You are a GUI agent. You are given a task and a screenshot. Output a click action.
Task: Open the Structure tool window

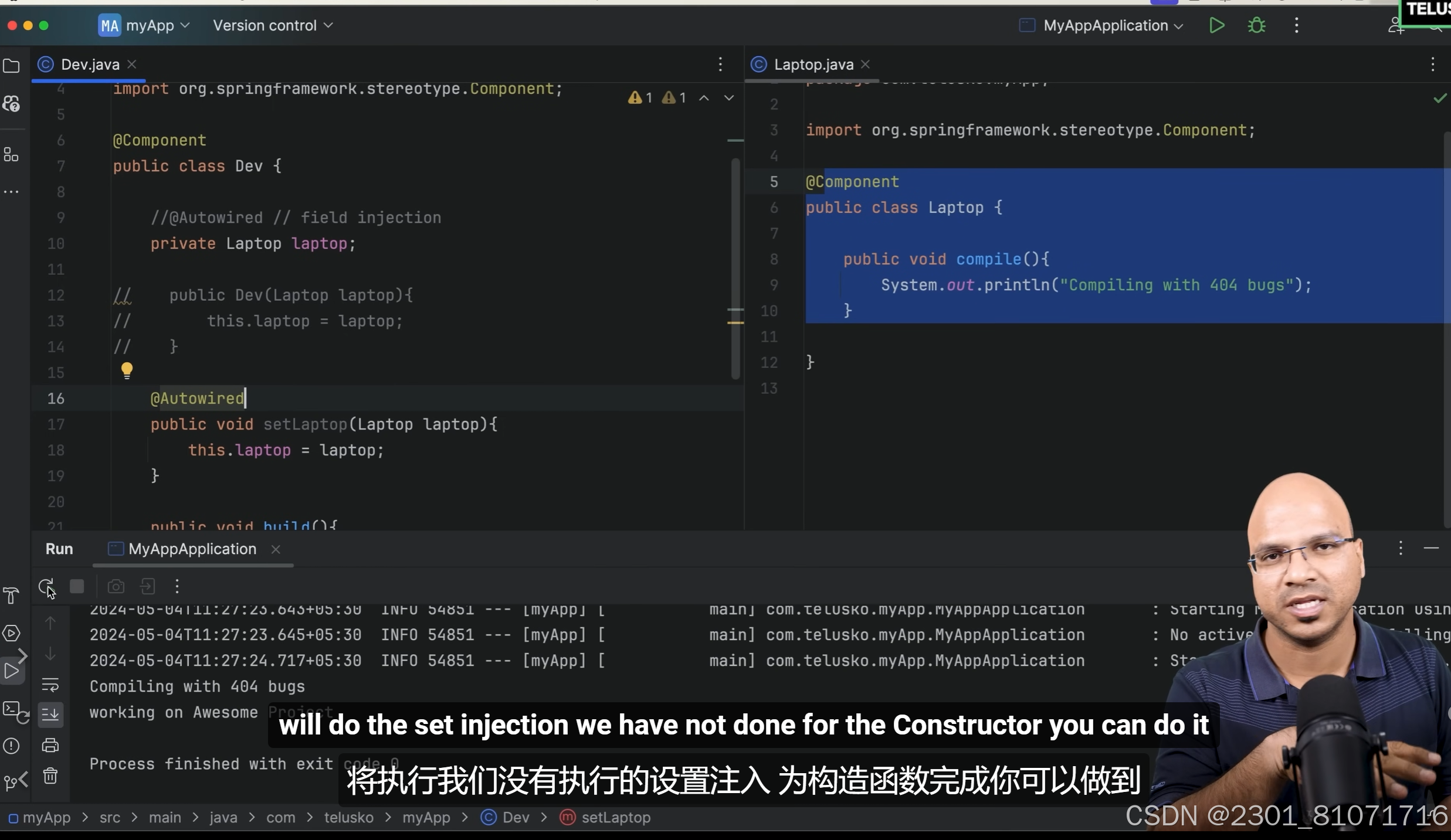click(x=11, y=155)
